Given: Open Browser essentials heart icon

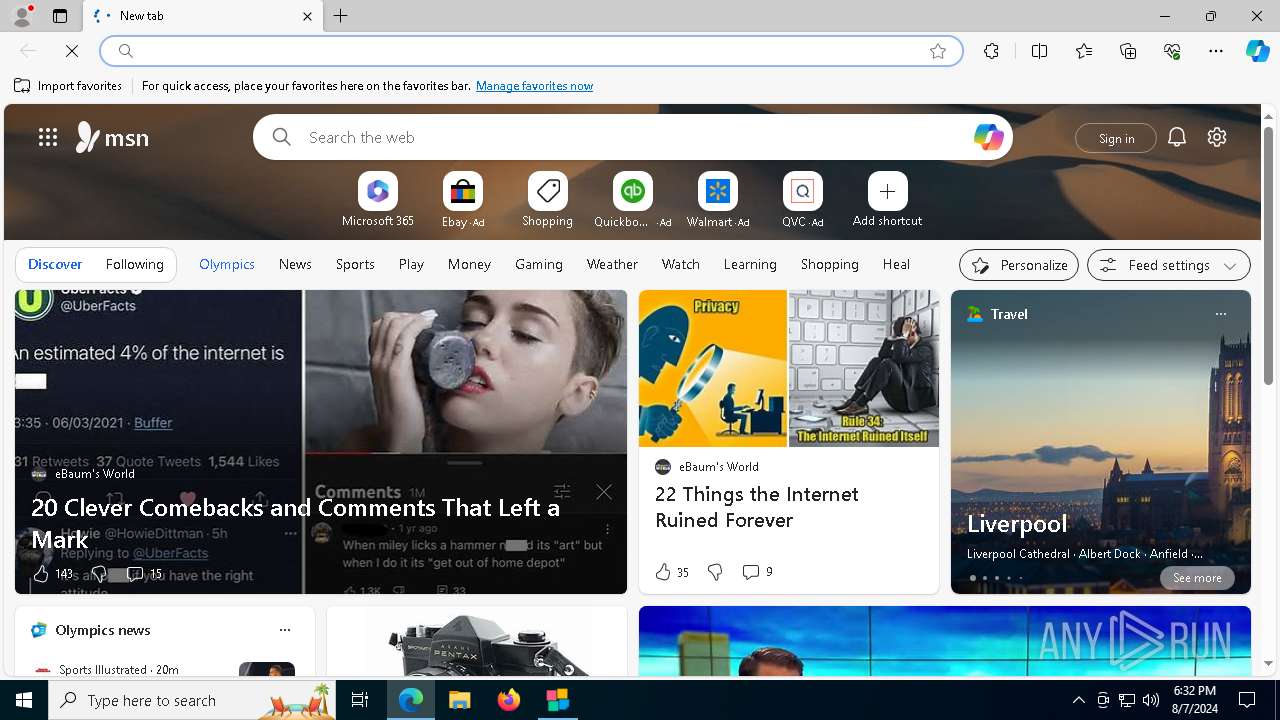Looking at the screenshot, I should [x=1172, y=51].
